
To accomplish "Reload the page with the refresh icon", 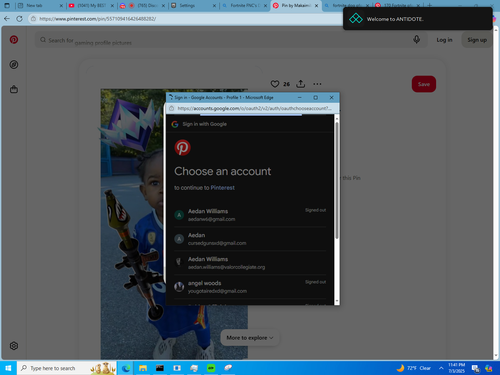I will 19,19.
